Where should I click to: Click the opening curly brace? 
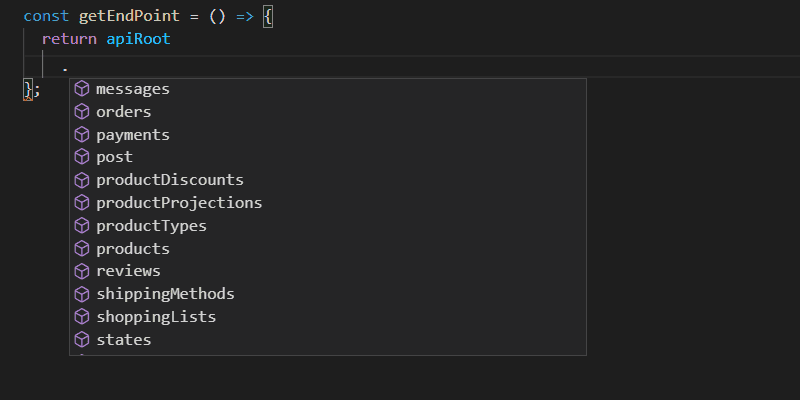(x=267, y=16)
